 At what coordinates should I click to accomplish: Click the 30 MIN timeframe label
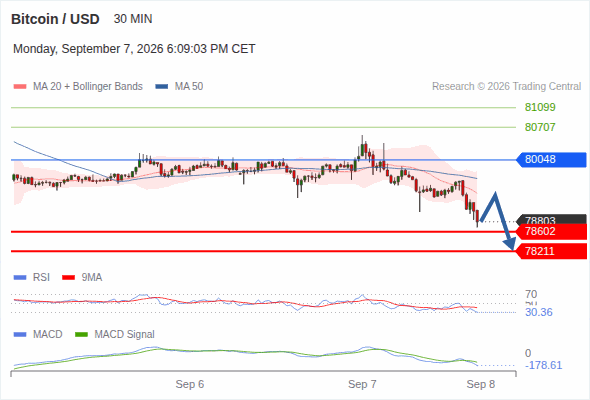point(133,19)
